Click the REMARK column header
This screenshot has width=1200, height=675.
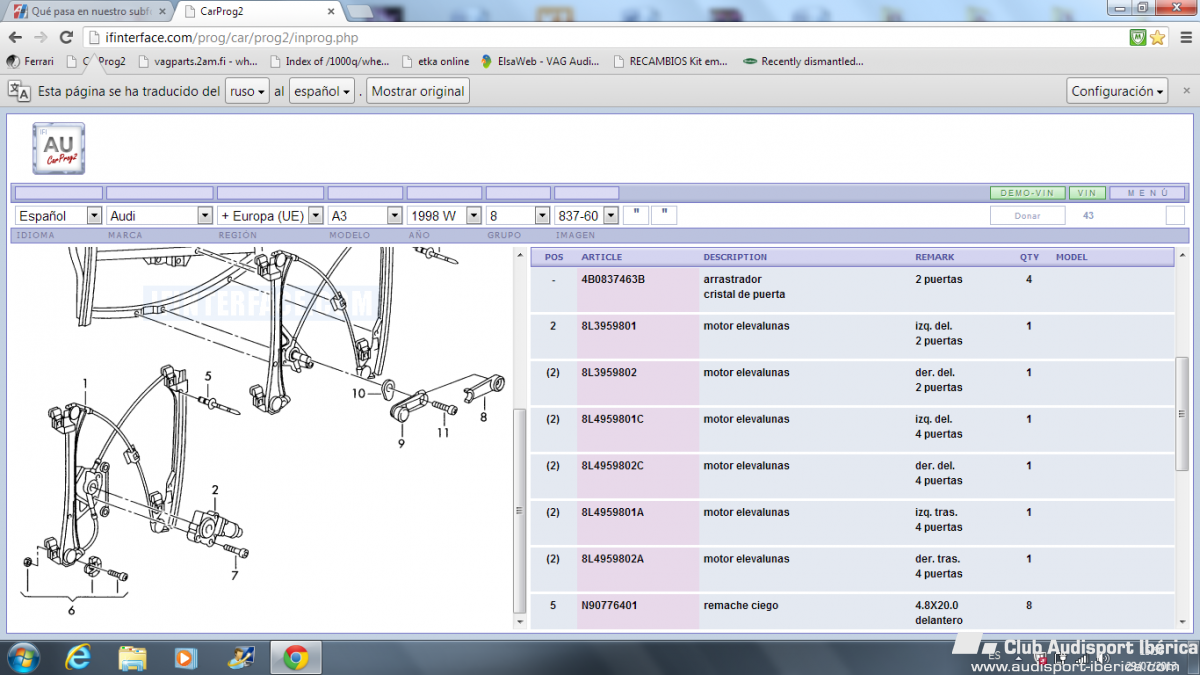pos(935,257)
